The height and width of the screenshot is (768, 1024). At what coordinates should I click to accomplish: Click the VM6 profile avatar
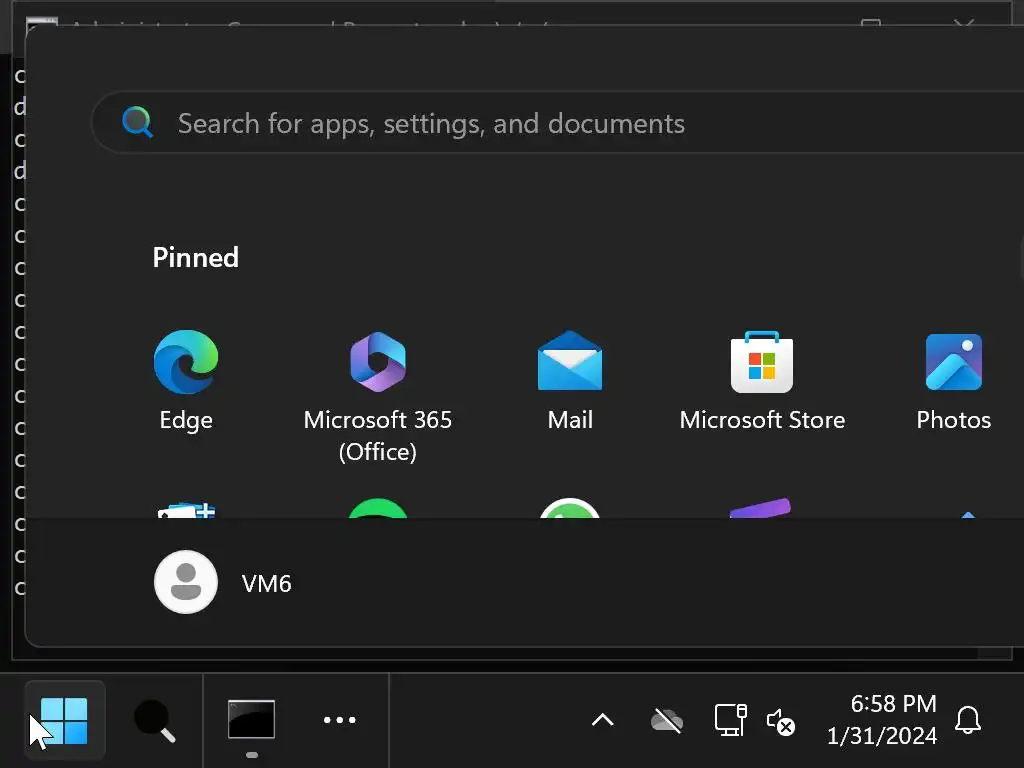click(186, 583)
